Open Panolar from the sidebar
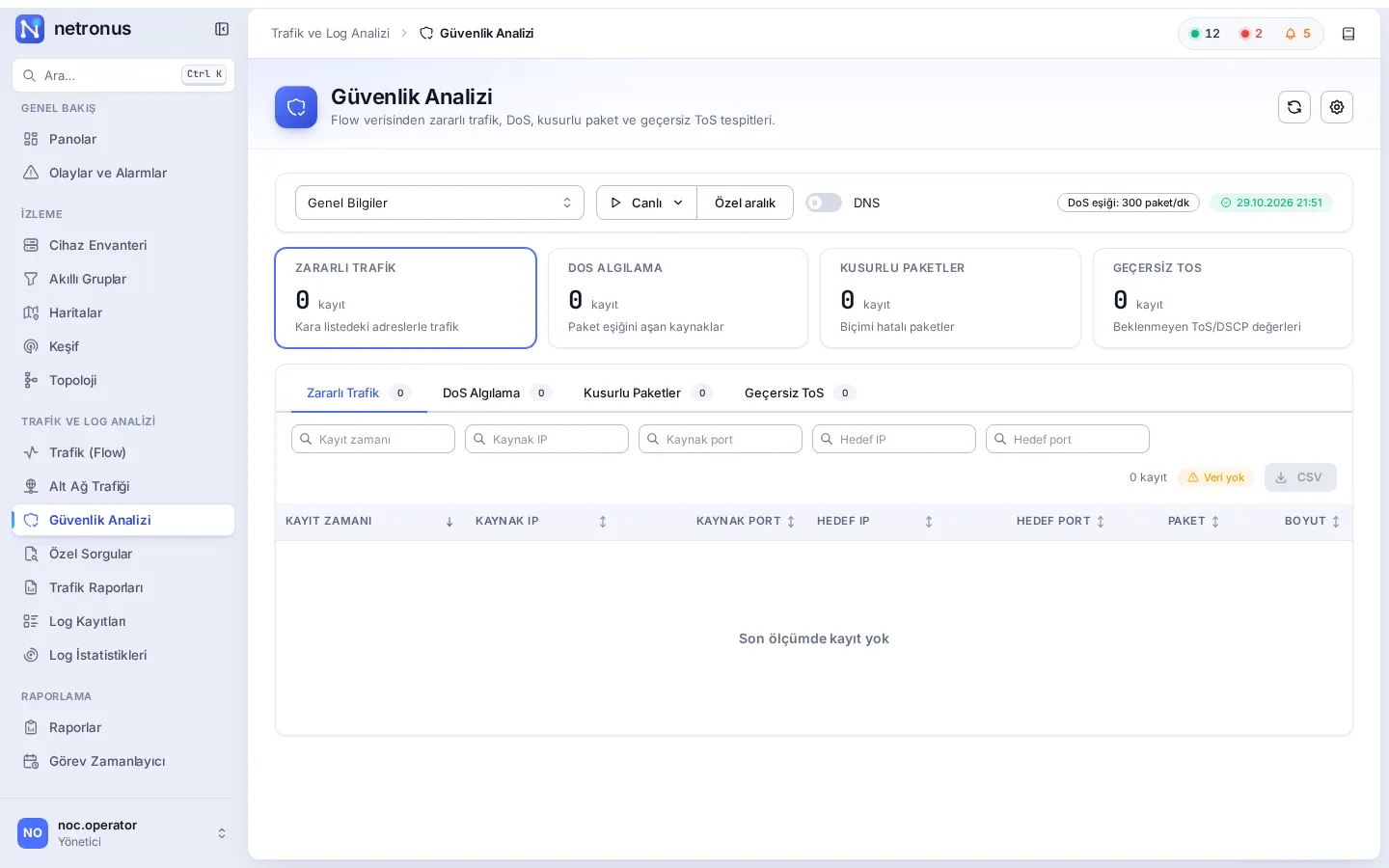Viewport: 1389px width, 868px height. (123, 139)
